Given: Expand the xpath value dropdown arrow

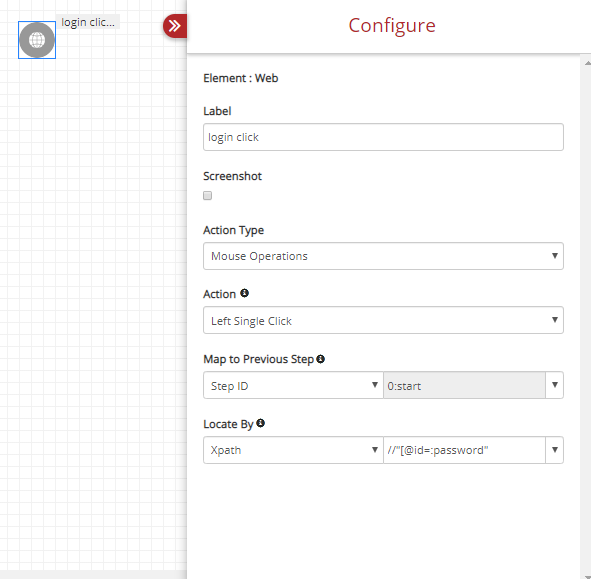Looking at the screenshot, I should (x=554, y=450).
